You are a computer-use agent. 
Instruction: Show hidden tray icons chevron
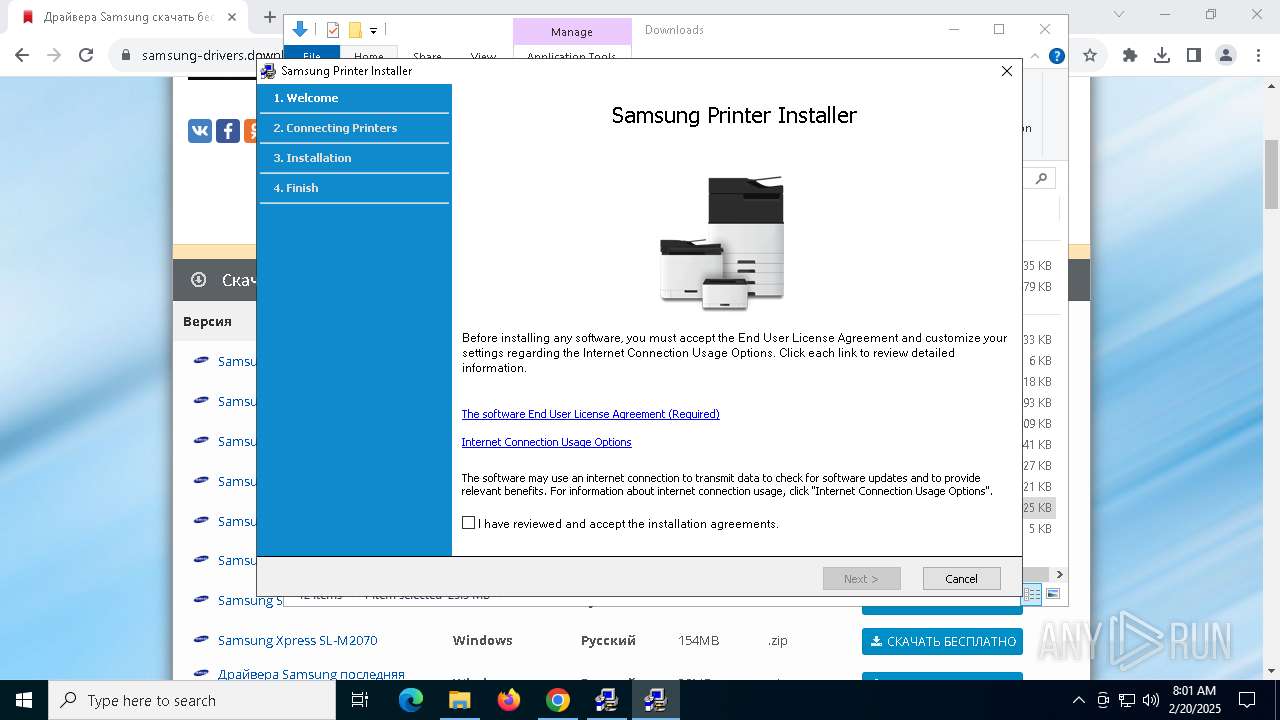tap(1078, 700)
